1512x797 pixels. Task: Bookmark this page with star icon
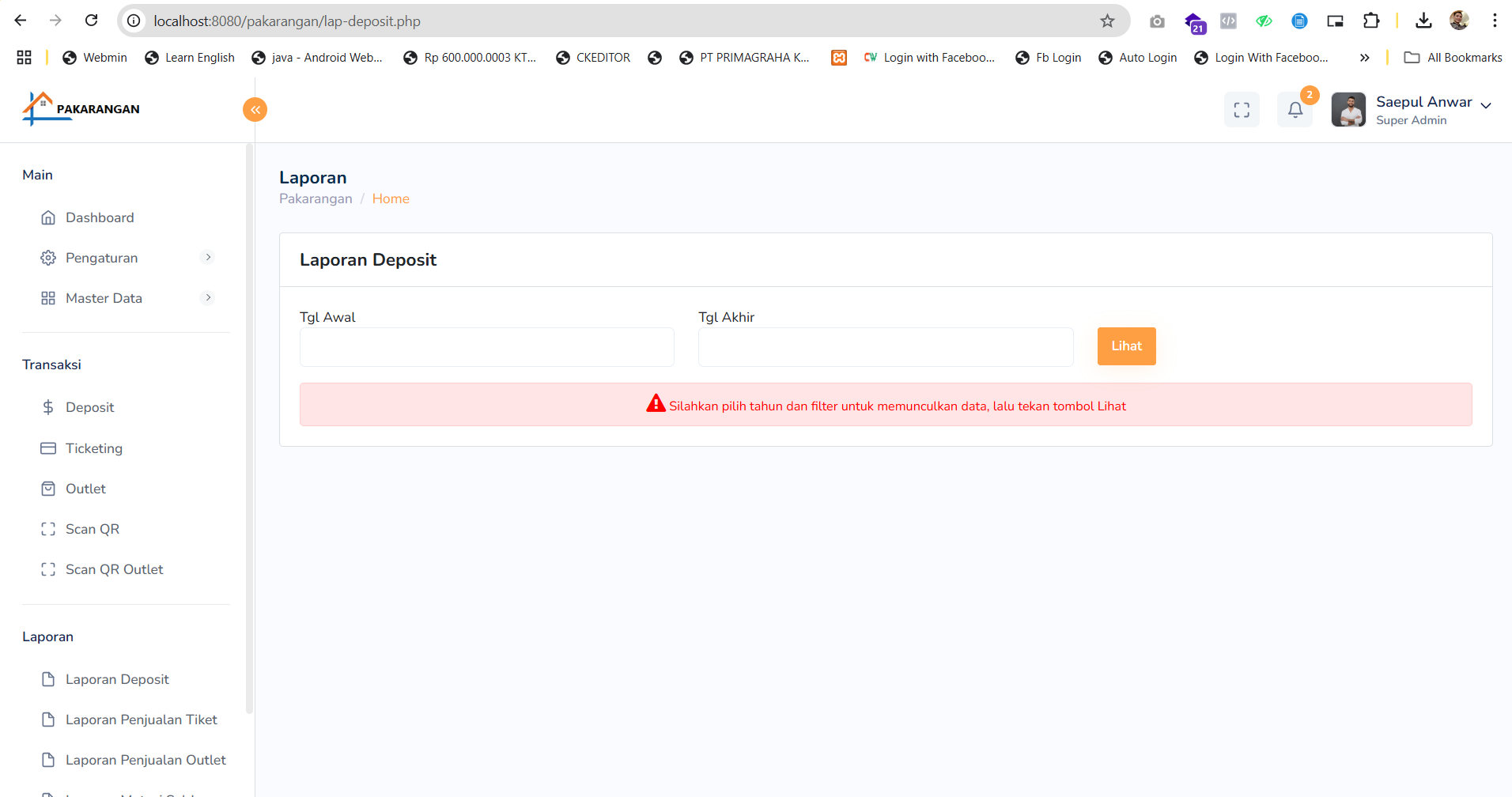click(x=1107, y=21)
